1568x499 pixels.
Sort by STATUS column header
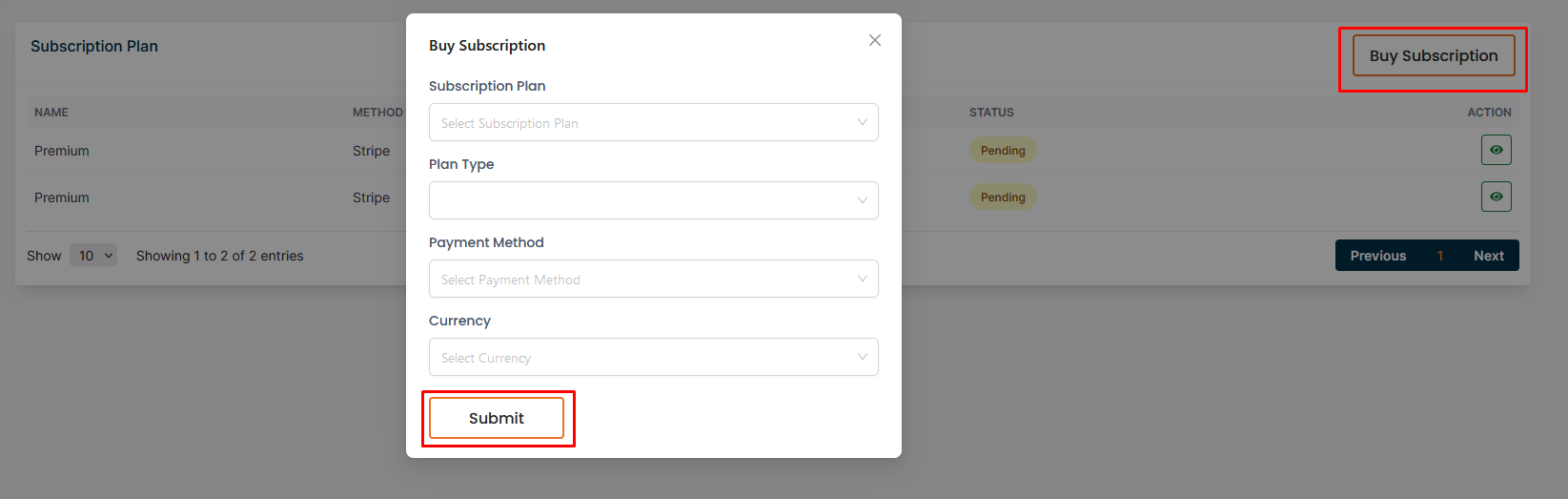(x=991, y=113)
